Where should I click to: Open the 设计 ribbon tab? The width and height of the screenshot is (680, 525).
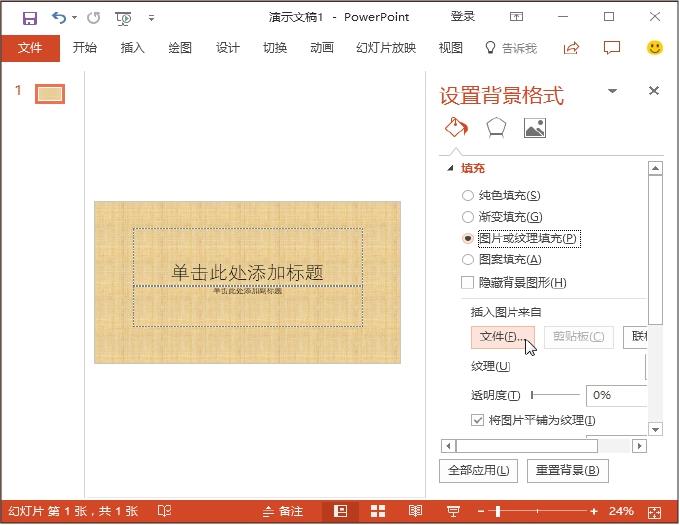(228, 48)
